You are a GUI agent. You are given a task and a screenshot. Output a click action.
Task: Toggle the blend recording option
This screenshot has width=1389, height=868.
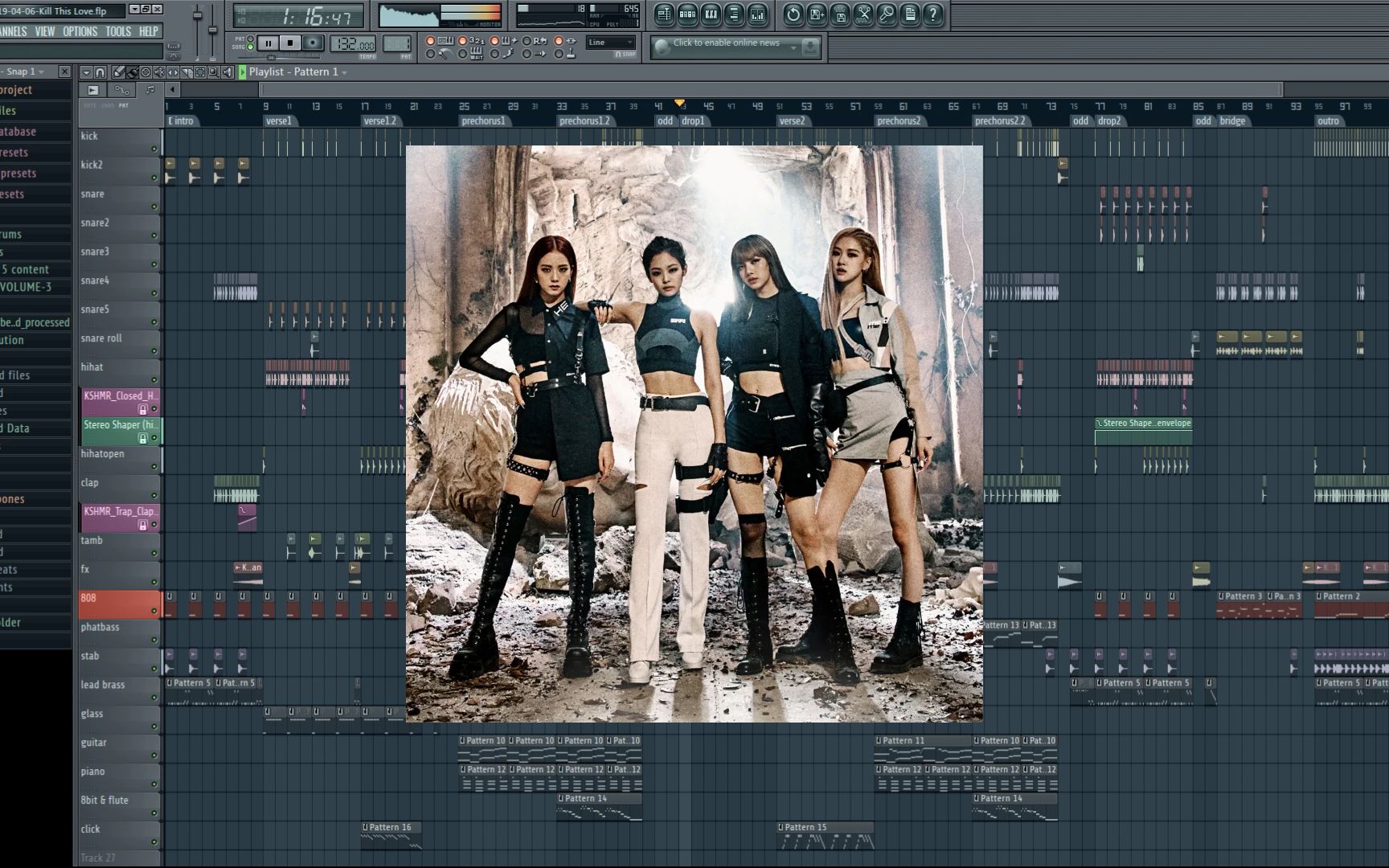click(x=495, y=40)
